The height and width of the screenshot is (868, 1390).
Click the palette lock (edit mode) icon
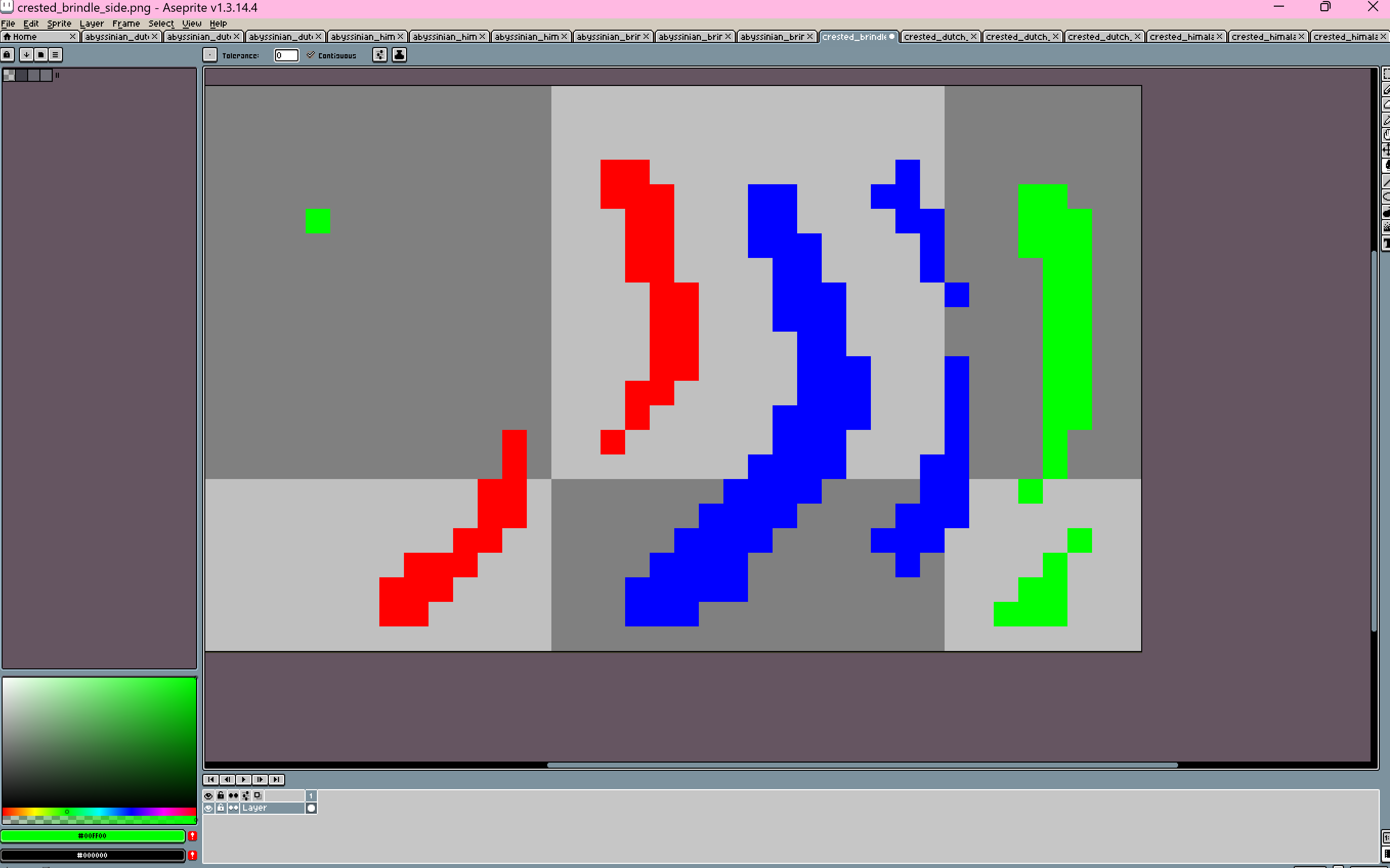[8, 55]
